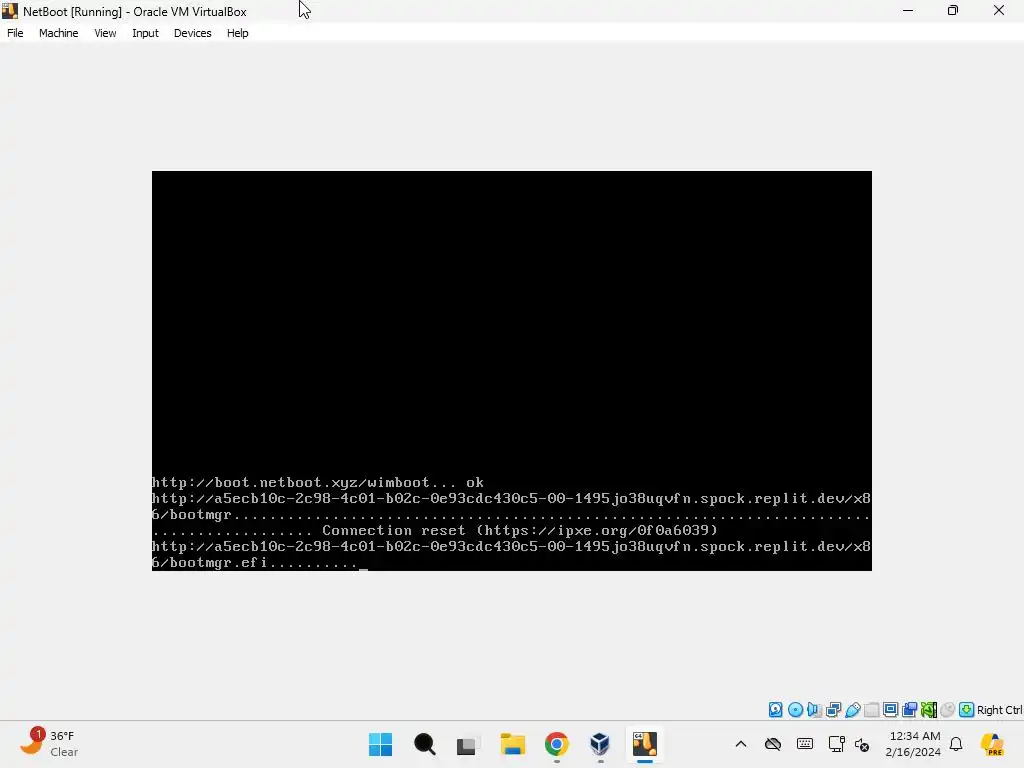The height and width of the screenshot is (768, 1024).
Task: Click the green CPU execution status icon
Action: [x=929, y=710]
